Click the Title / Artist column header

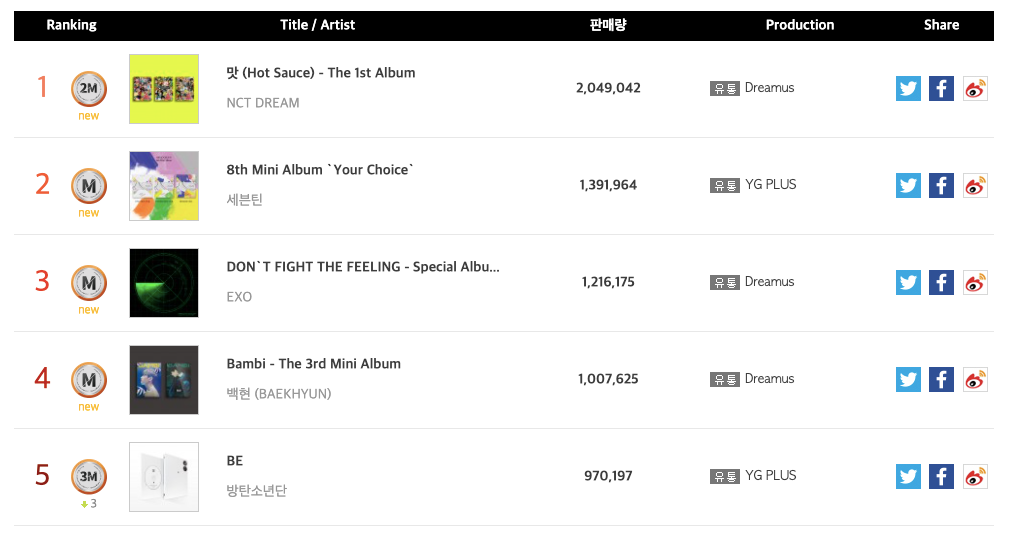(x=317, y=25)
